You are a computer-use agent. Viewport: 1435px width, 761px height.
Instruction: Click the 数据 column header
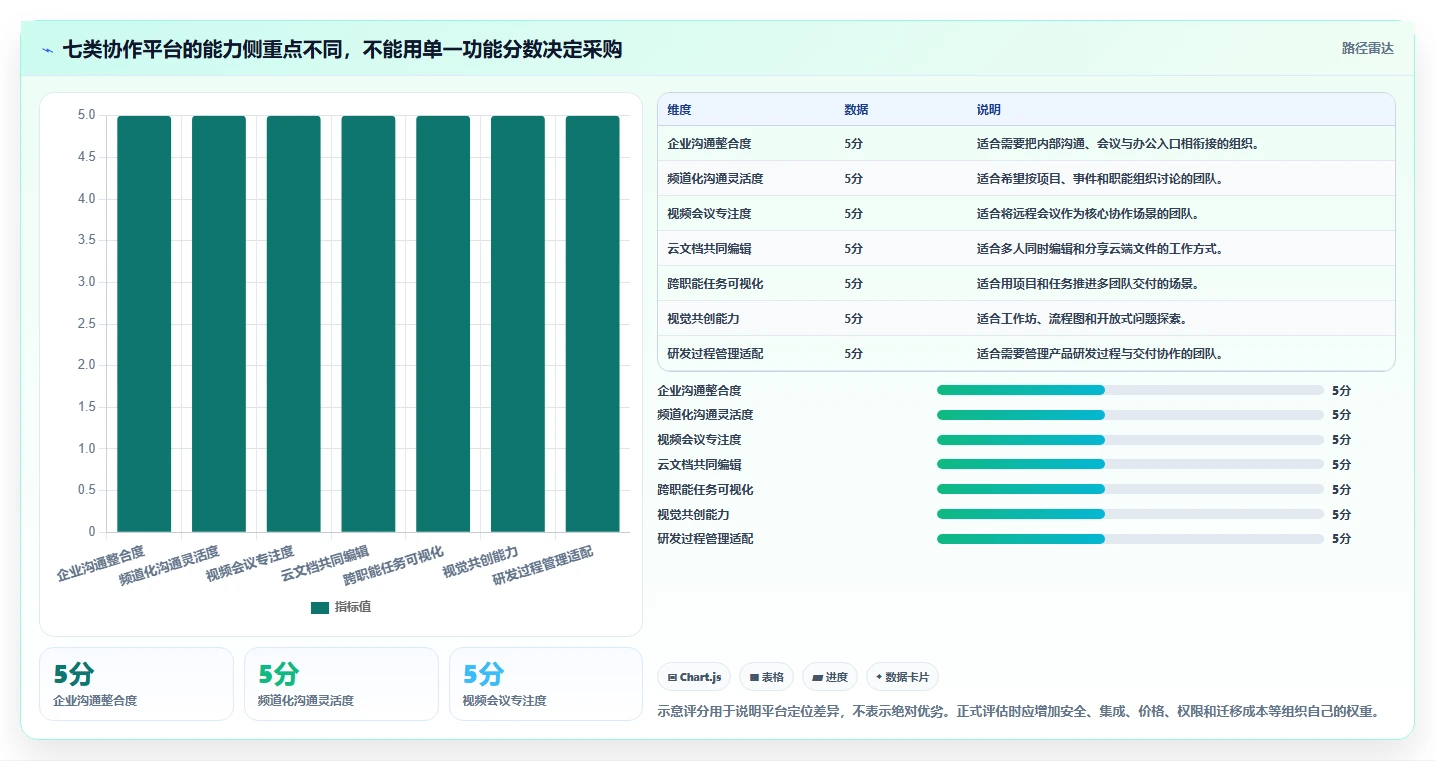[856, 110]
